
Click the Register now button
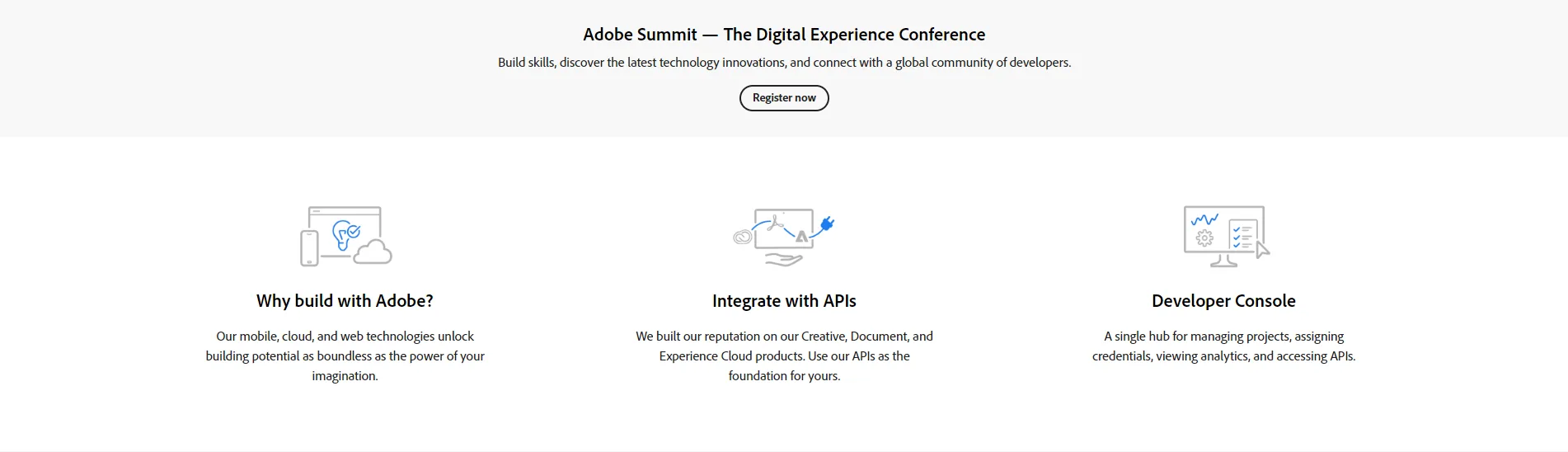(x=784, y=97)
